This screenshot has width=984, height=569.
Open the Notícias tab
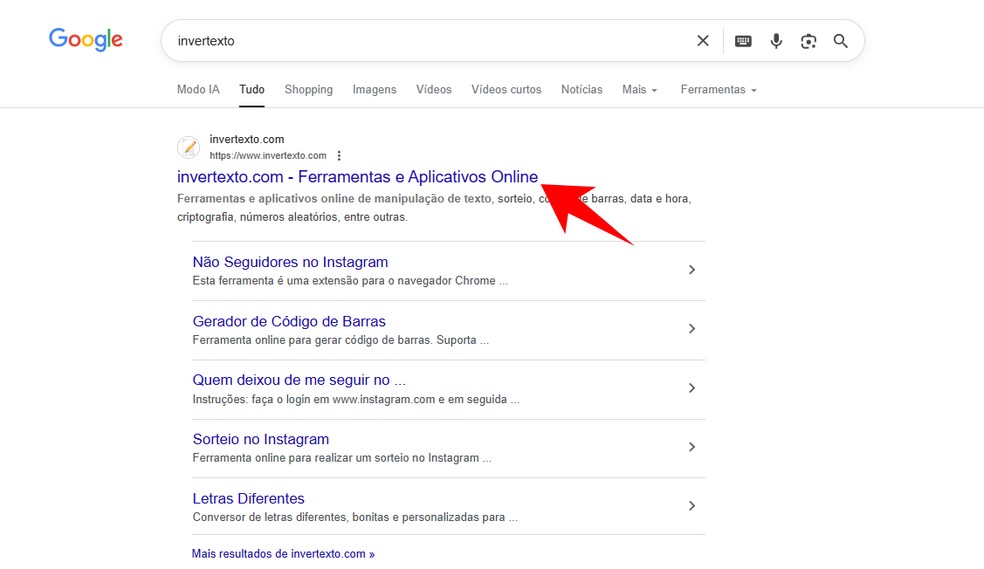(582, 89)
